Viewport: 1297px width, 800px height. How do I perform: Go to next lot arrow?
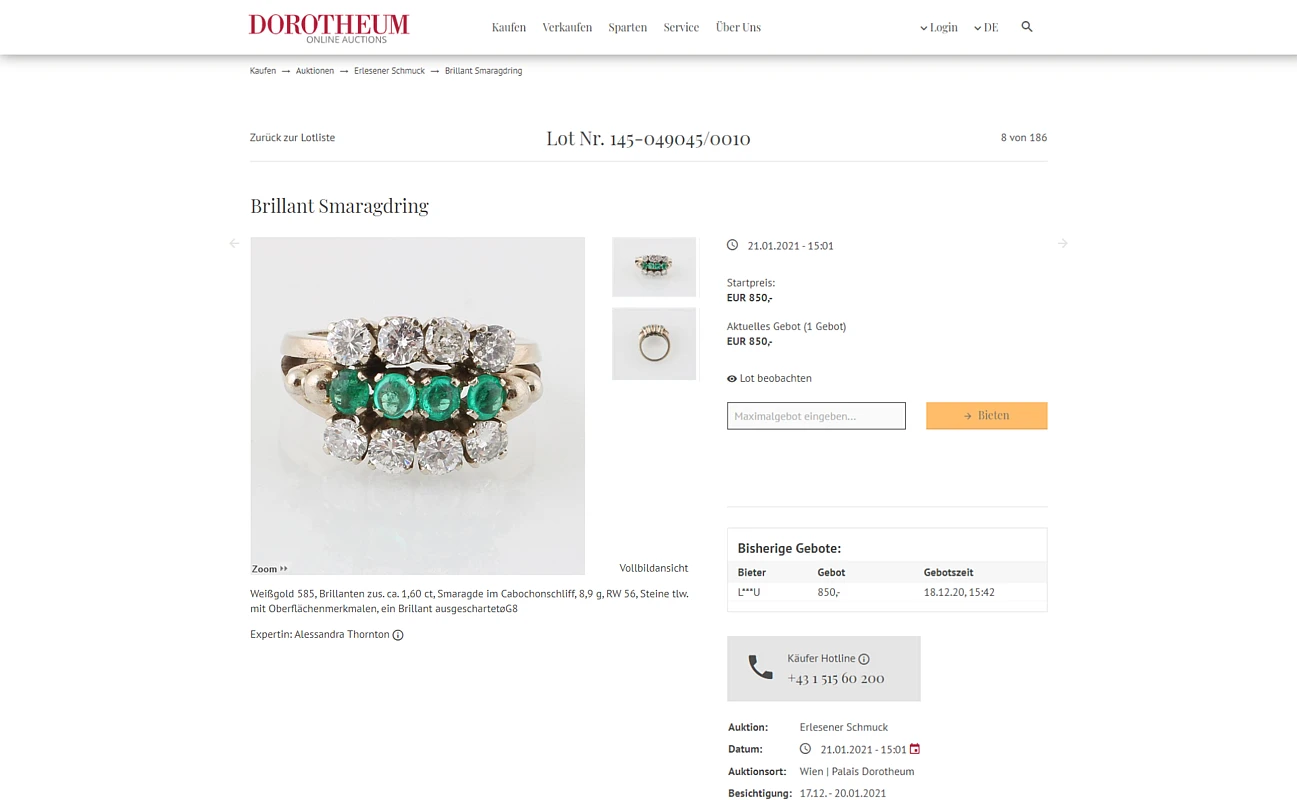1062,243
